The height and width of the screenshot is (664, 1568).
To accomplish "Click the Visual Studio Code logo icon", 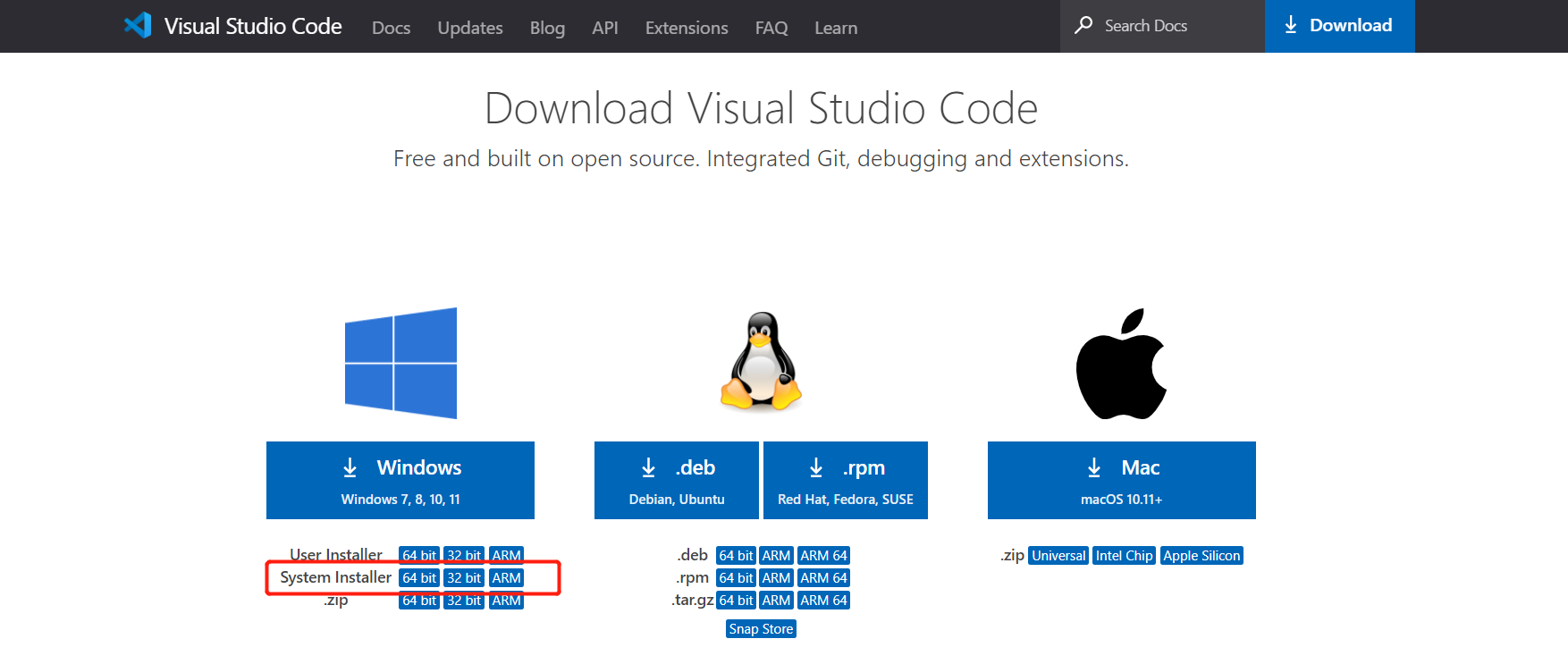I will click(138, 25).
